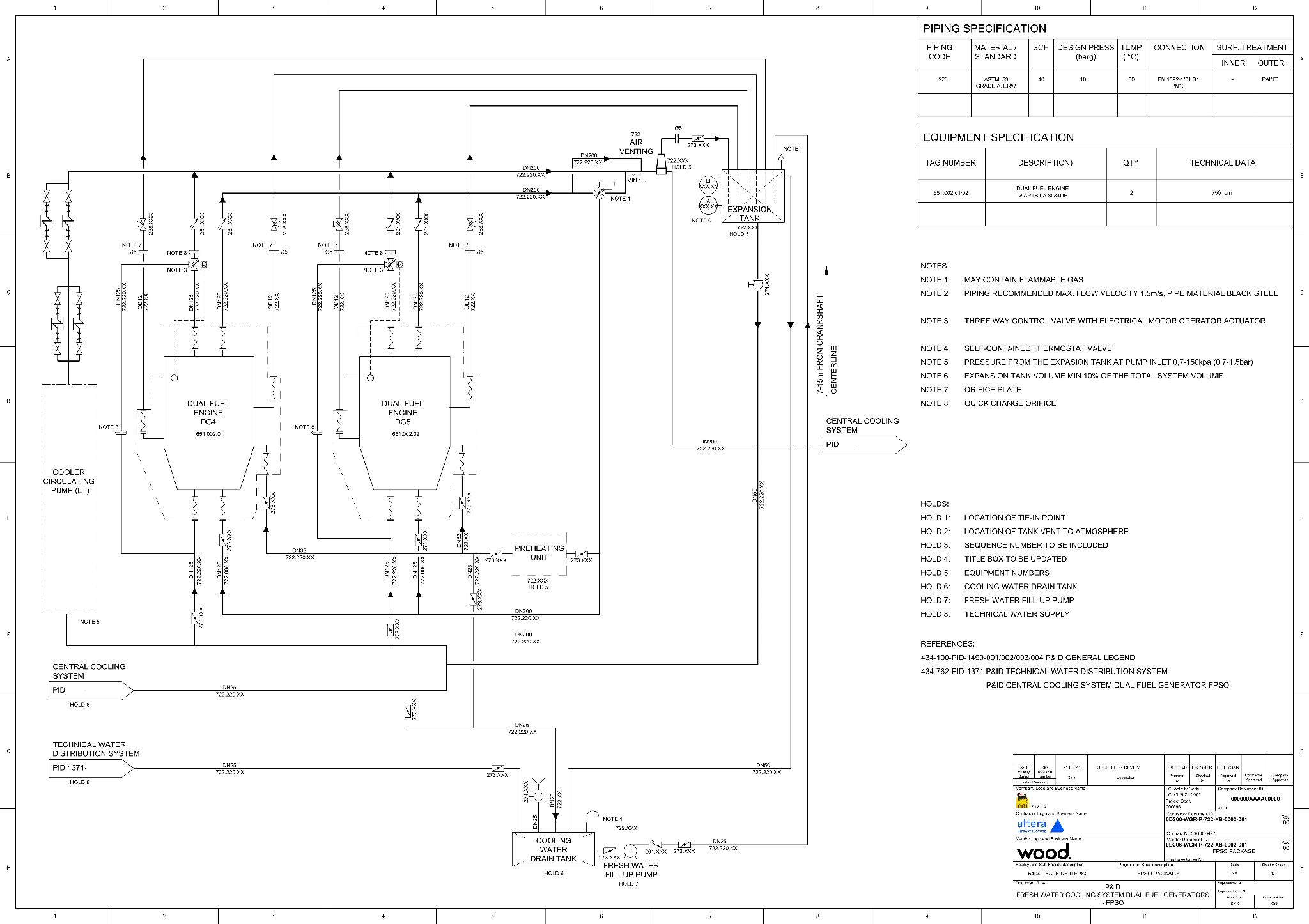This screenshot has height=924, width=1309.
Task: Select NOTE 2 piping flow velocity text
Action: coord(1120,293)
